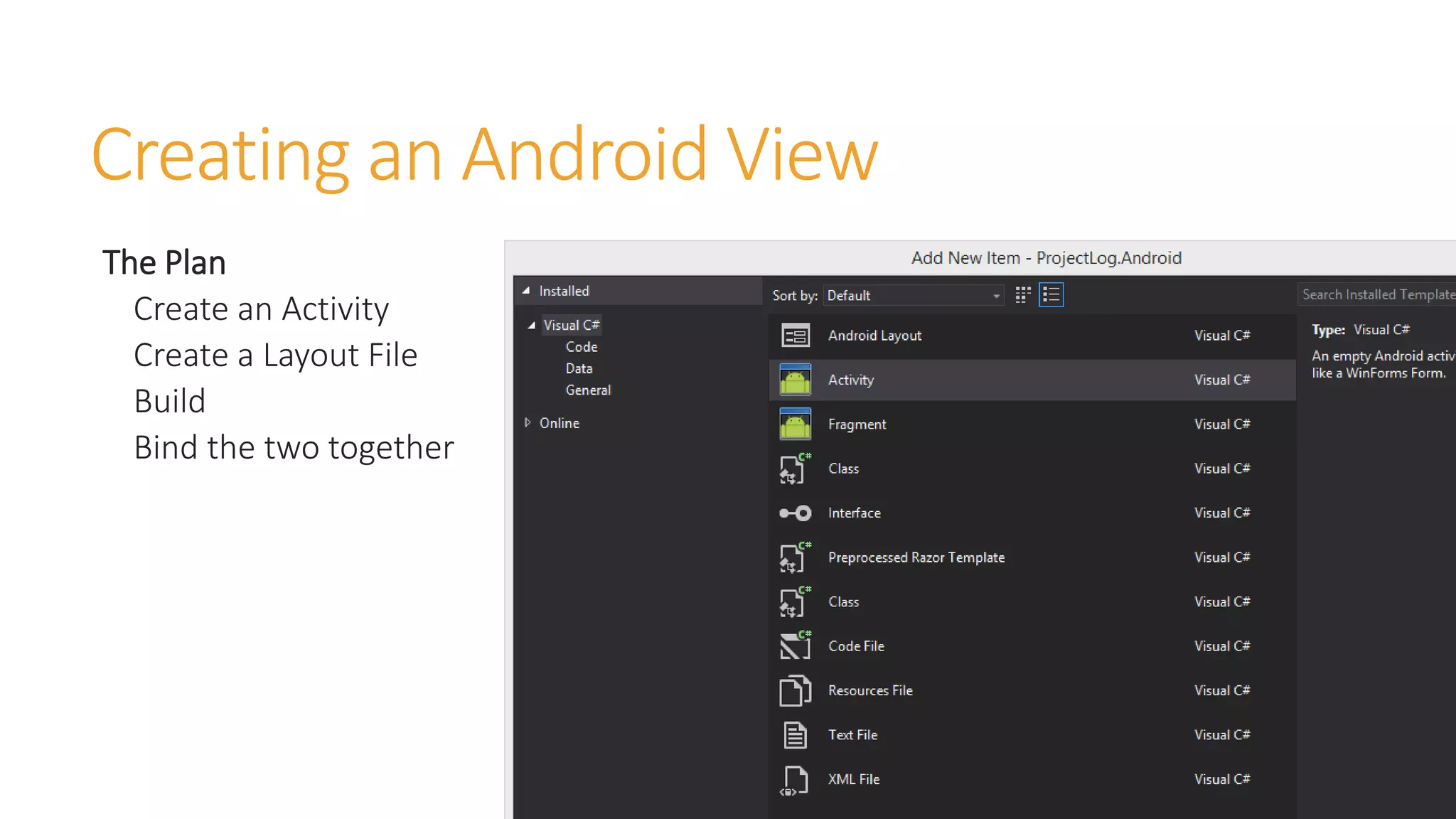The width and height of the screenshot is (1456, 819).
Task: Select the Visual C# category
Action: [x=572, y=325]
